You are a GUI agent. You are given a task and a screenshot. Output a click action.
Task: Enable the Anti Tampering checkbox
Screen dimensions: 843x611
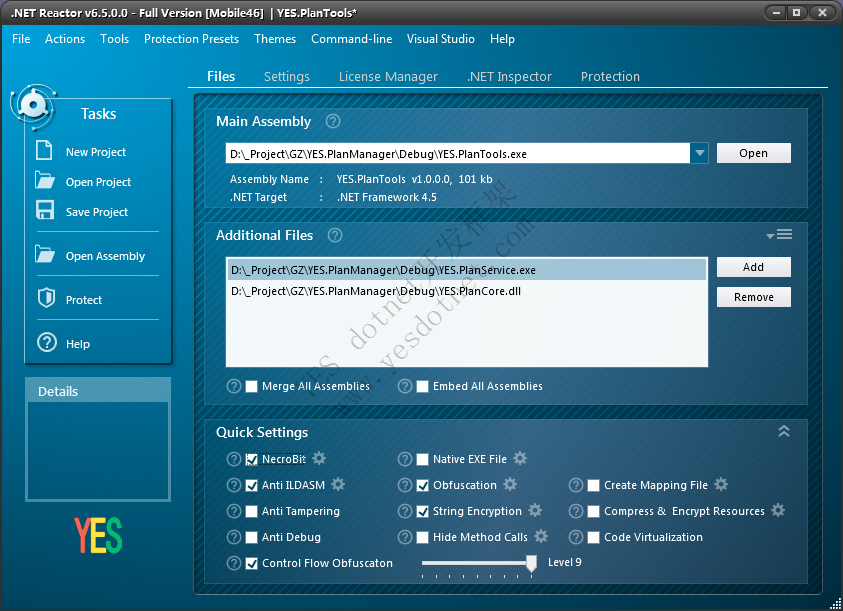pyautogui.click(x=252, y=511)
